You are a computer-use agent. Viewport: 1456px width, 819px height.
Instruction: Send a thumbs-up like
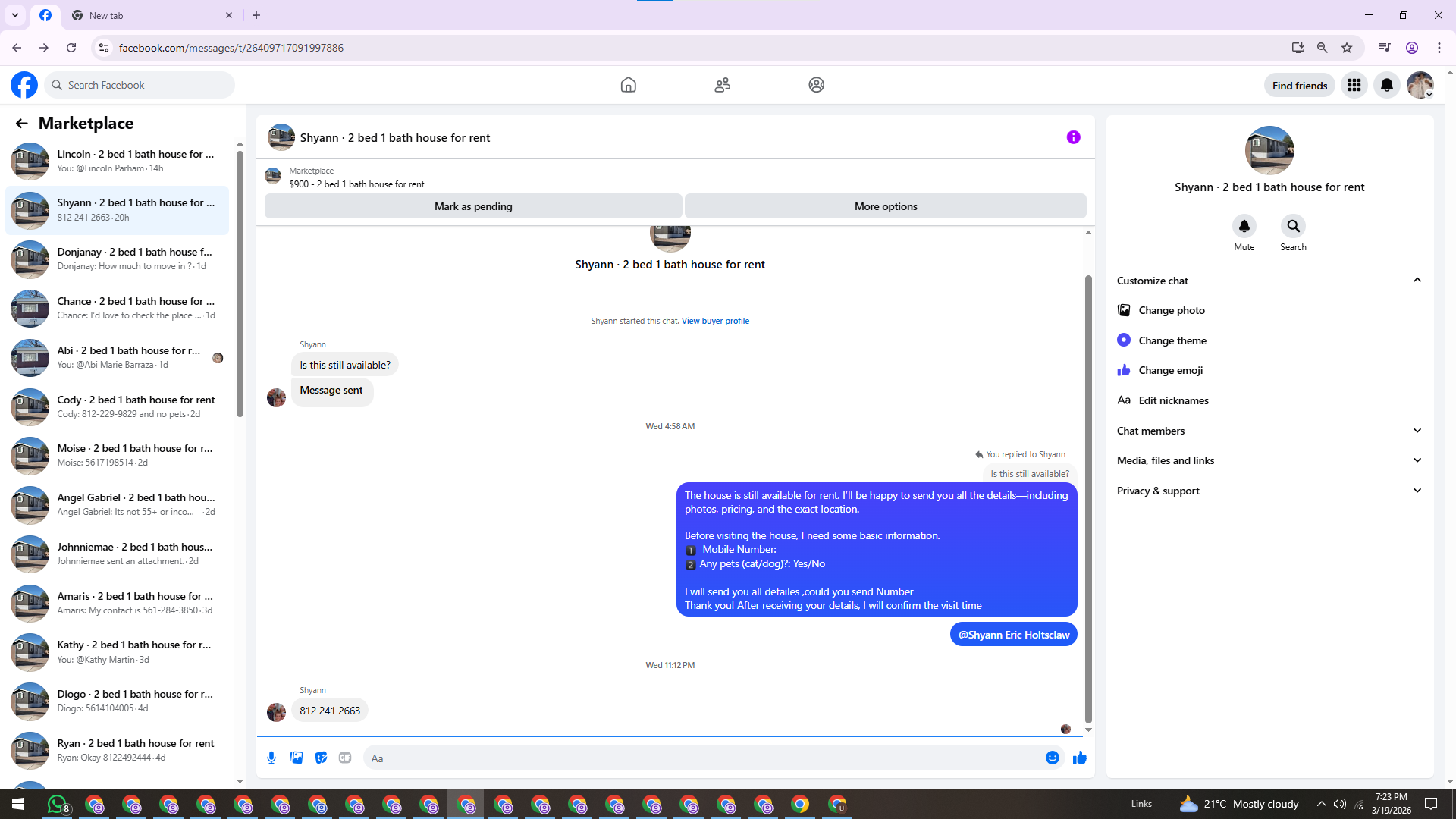pyautogui.click(x=1080, y=758)
